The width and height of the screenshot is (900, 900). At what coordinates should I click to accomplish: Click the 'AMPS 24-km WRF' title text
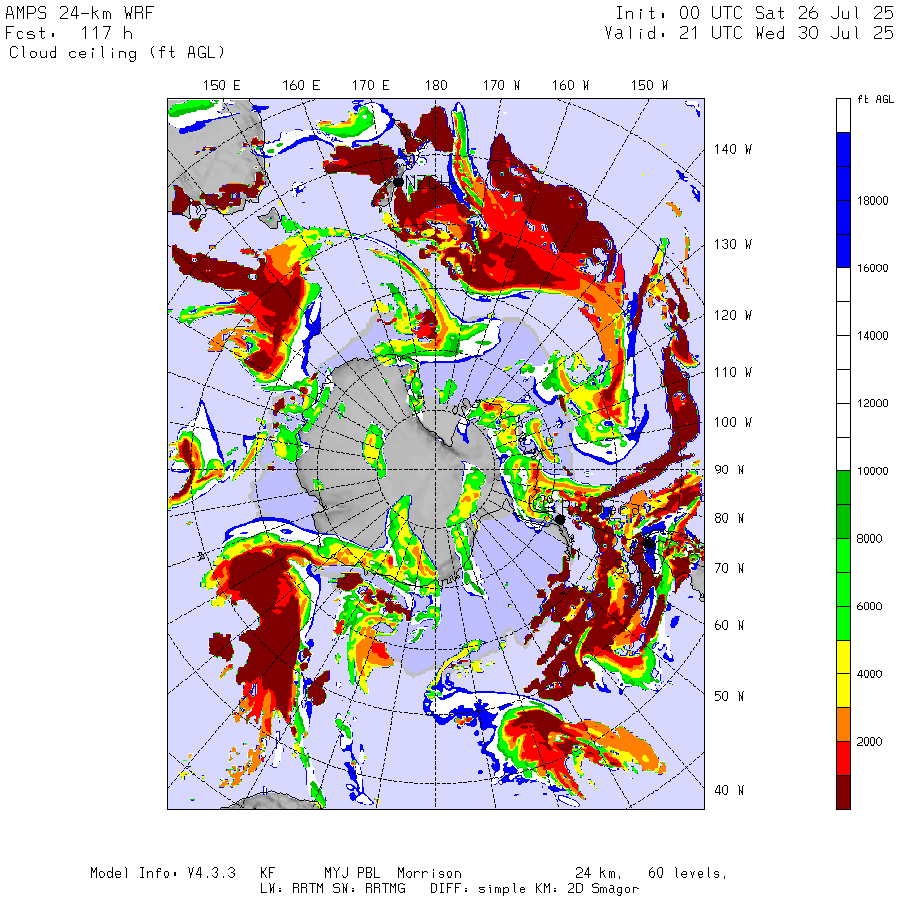pyautogui.click(x=80, y=13)
